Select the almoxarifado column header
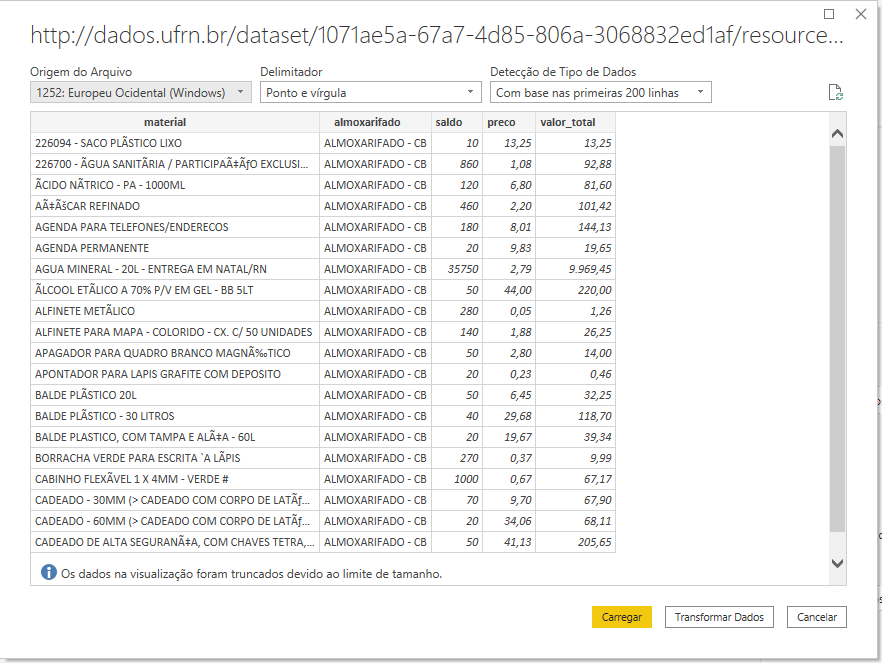This screenshot has width=882, height=663. tap(375, 122)
